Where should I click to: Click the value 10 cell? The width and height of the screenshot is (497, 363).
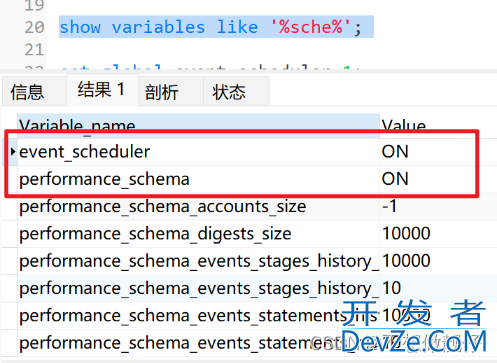pos(438,288)
